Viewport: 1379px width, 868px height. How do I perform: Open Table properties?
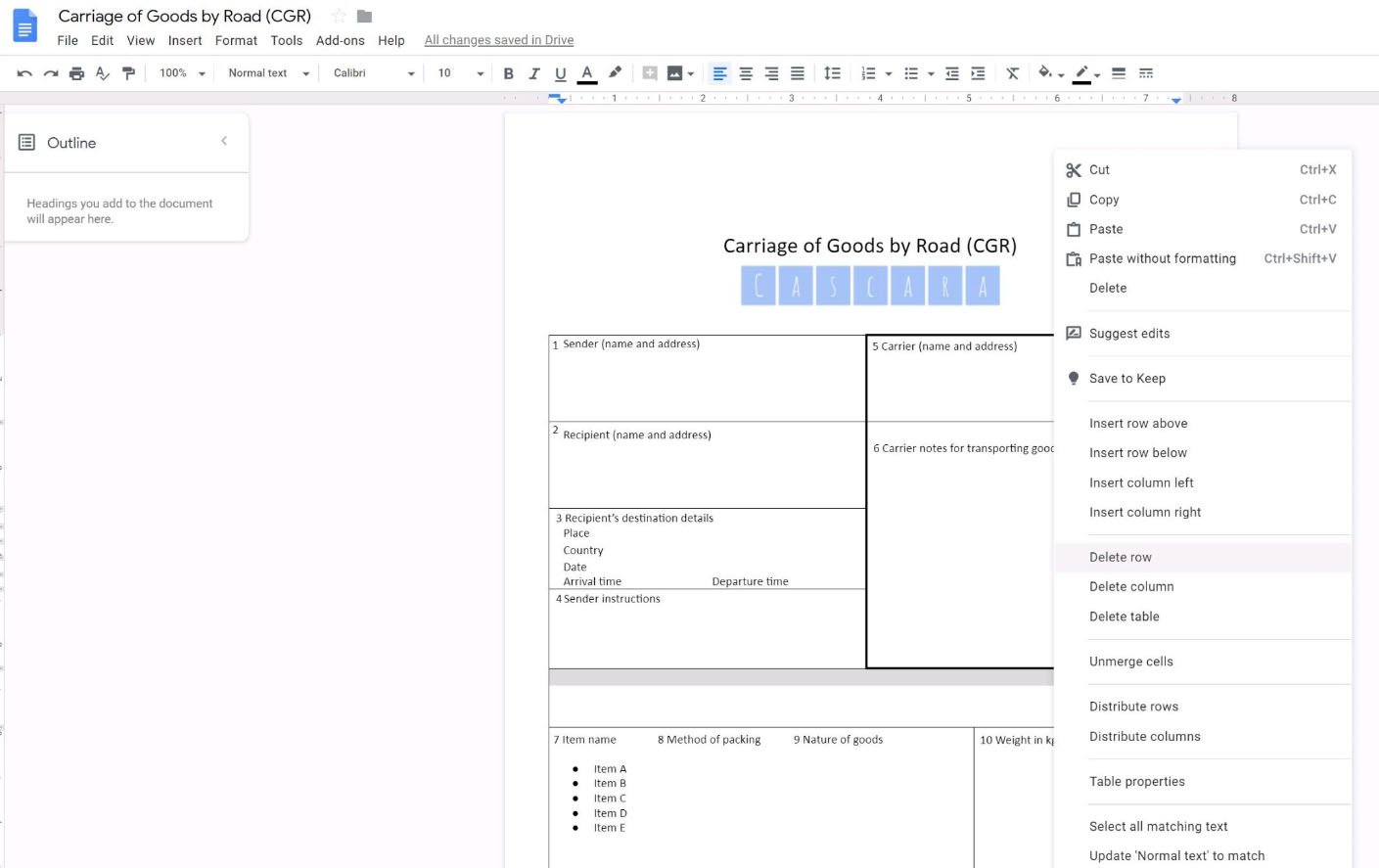(1203, 781)
